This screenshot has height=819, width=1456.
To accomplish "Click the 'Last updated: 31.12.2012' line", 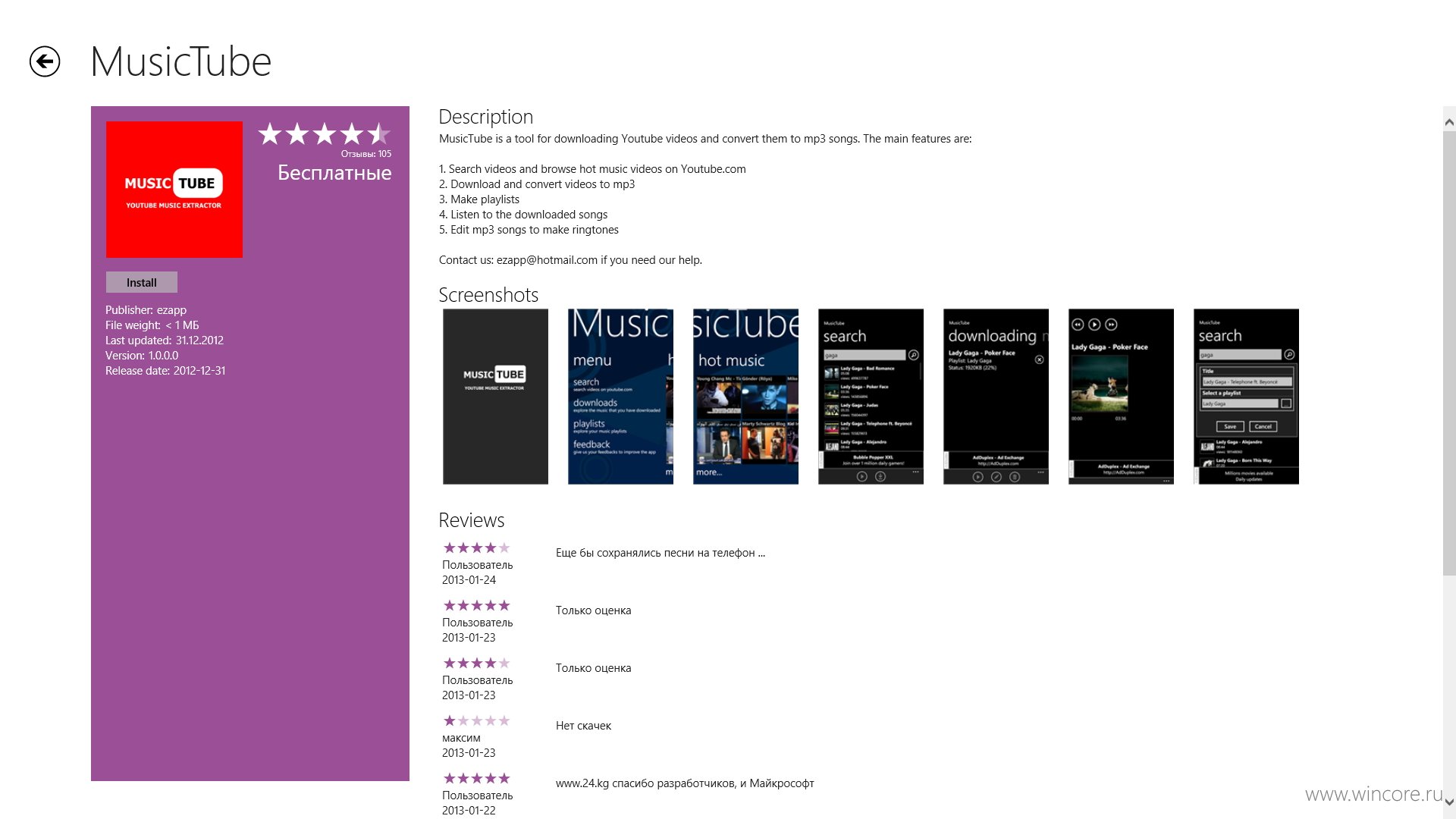I will (x=165, y=340).
